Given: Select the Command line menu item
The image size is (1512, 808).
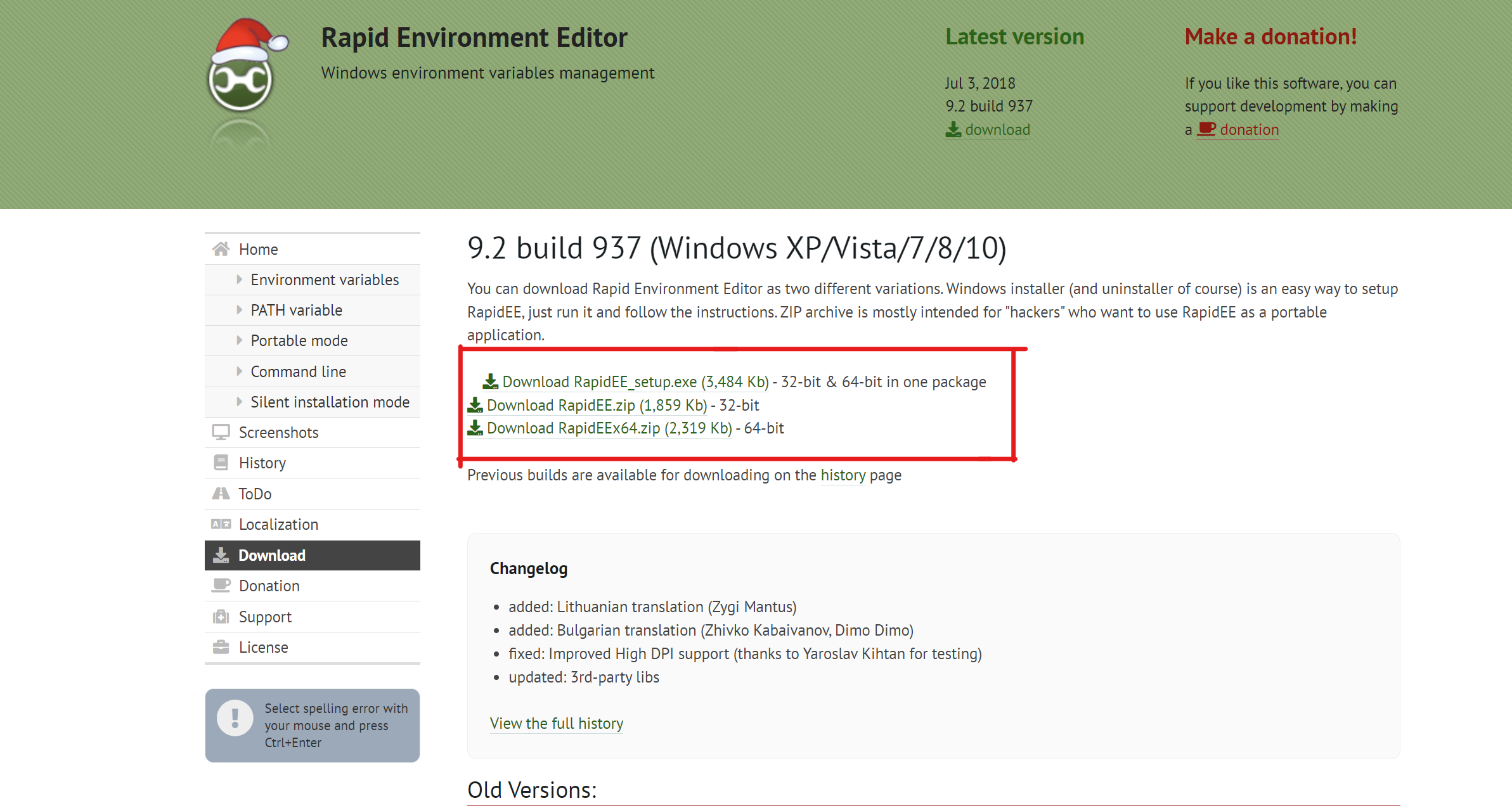Looking at the screenshot, I should pyautogui.click(x=298, y=371).
